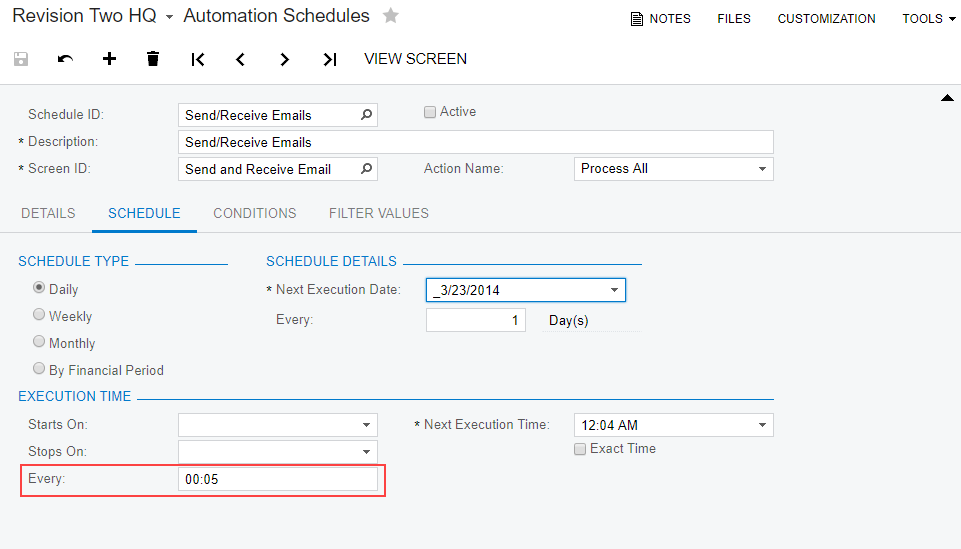Image resolution: width=961 pixels, height=549 pixels.
Task: Open the Filter Values tab
Action: 378,213
